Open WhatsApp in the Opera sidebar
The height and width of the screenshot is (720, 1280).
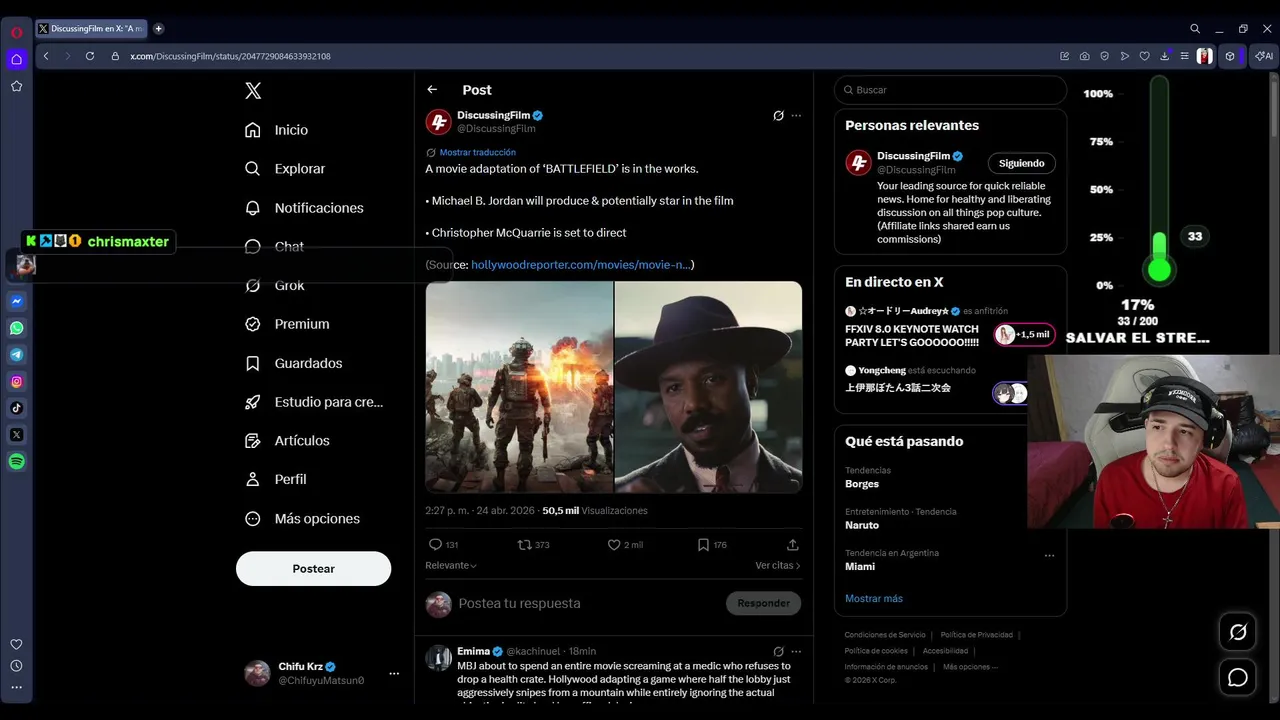17,328
